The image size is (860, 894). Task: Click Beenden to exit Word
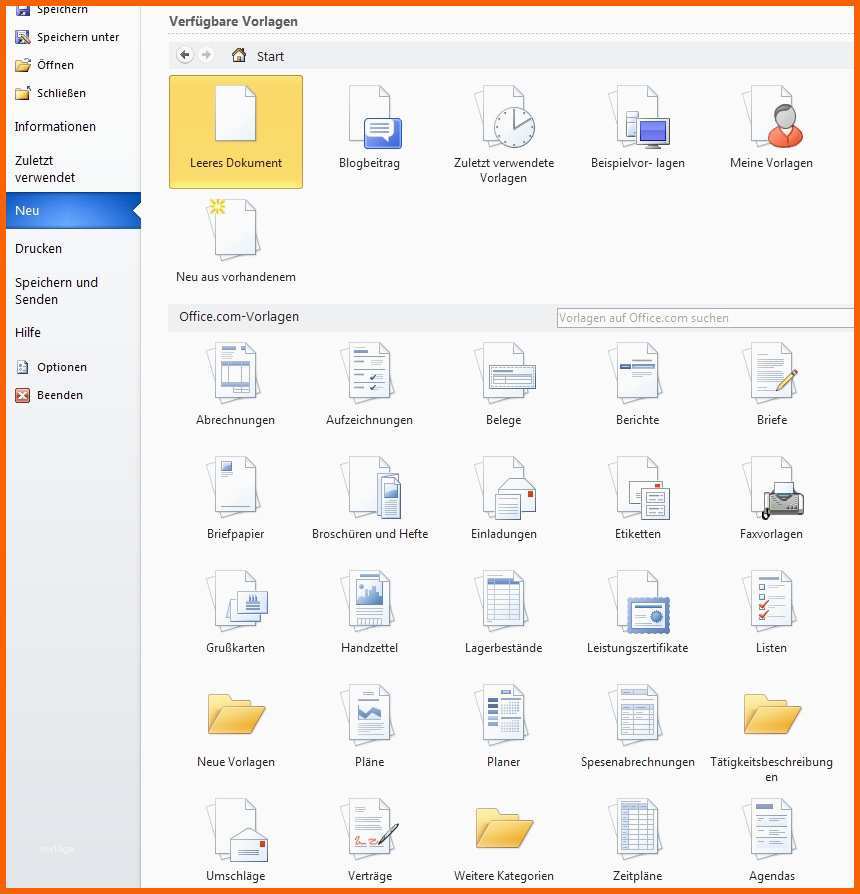point(49,395)
